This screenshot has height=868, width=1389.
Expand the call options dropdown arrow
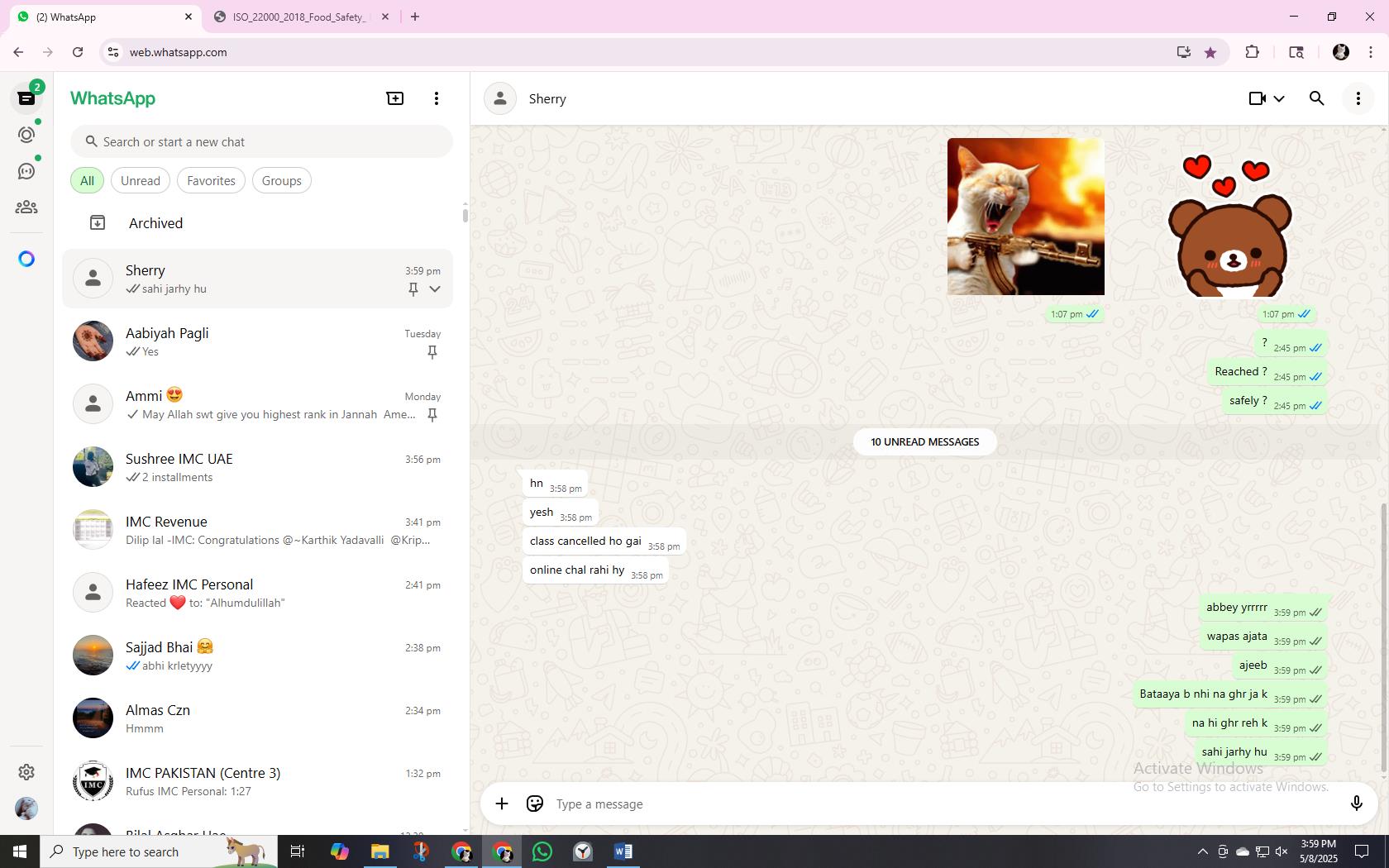[x=1279, y=98]
